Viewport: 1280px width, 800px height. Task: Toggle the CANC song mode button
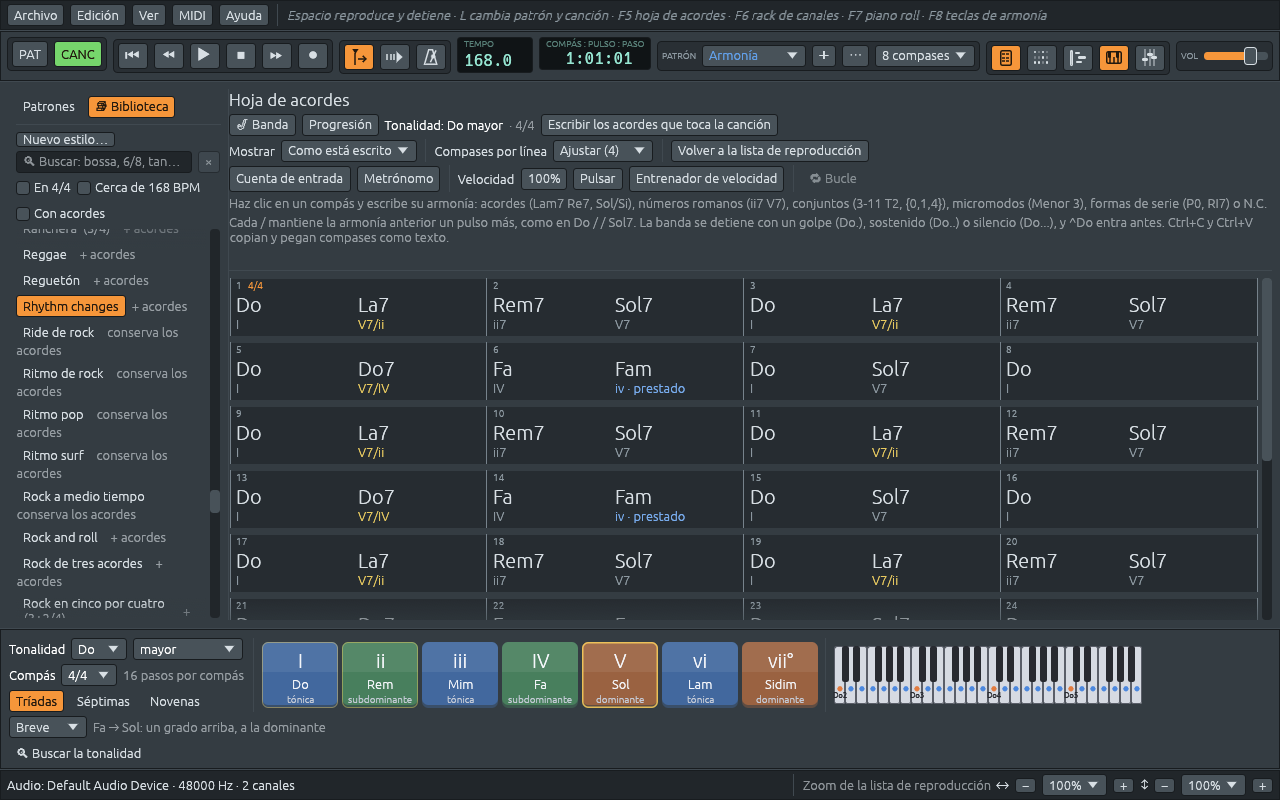[x=78, y=55]
